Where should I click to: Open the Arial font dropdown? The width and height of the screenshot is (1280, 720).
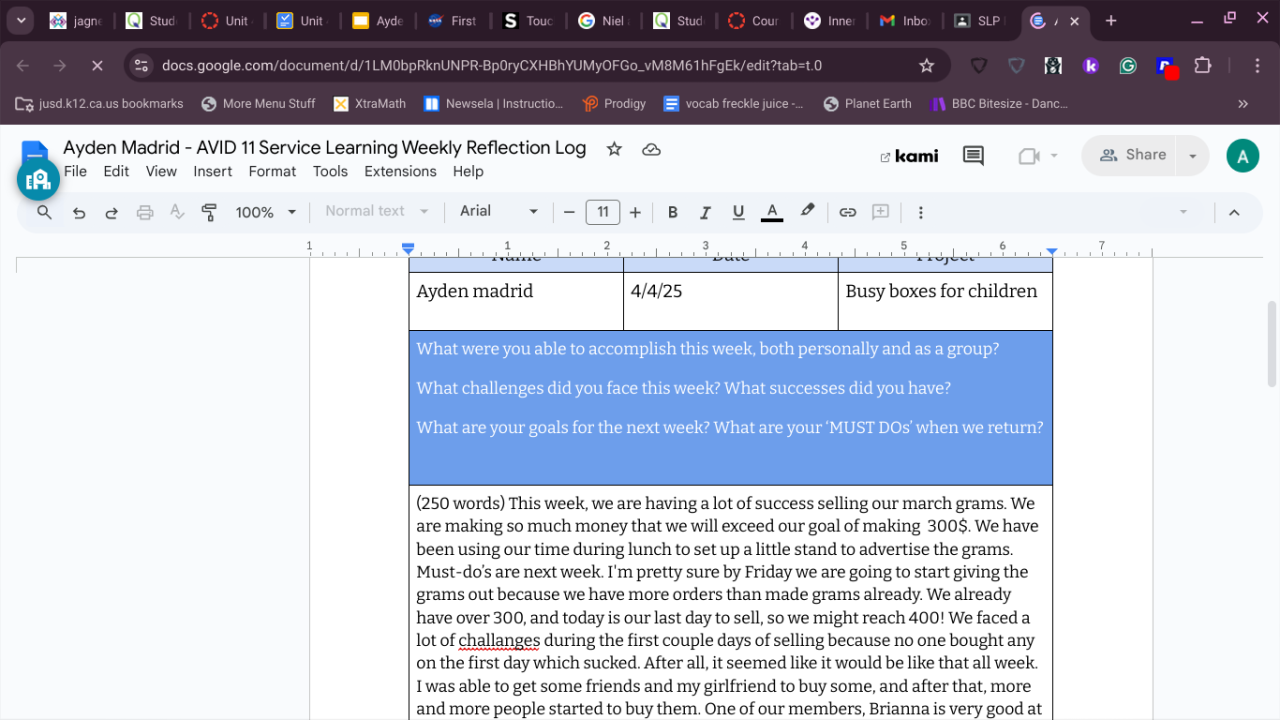[x=498, y=211]
